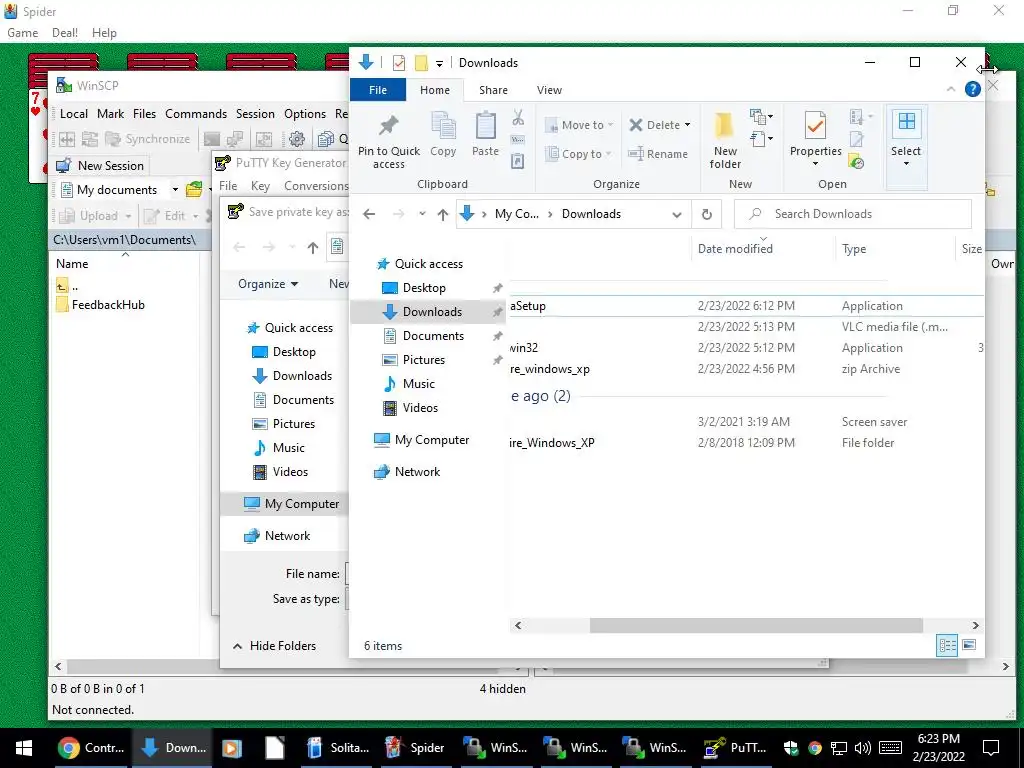Click the Edit document icon in Open group

(x=856, y=139)
